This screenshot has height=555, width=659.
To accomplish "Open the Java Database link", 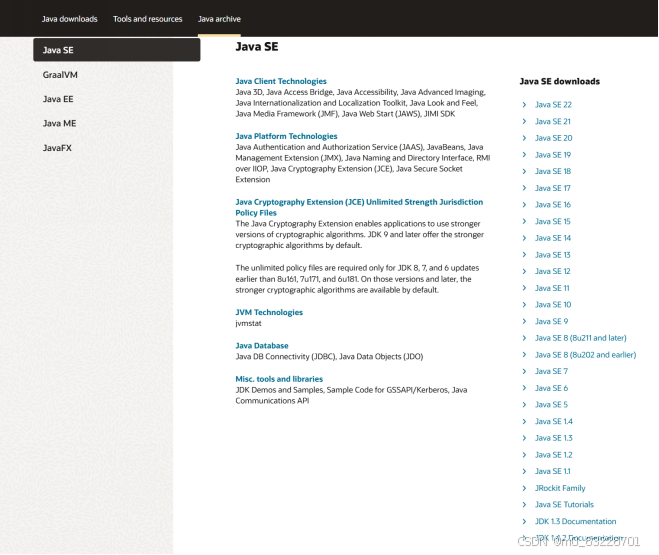I will click(262, 345).
